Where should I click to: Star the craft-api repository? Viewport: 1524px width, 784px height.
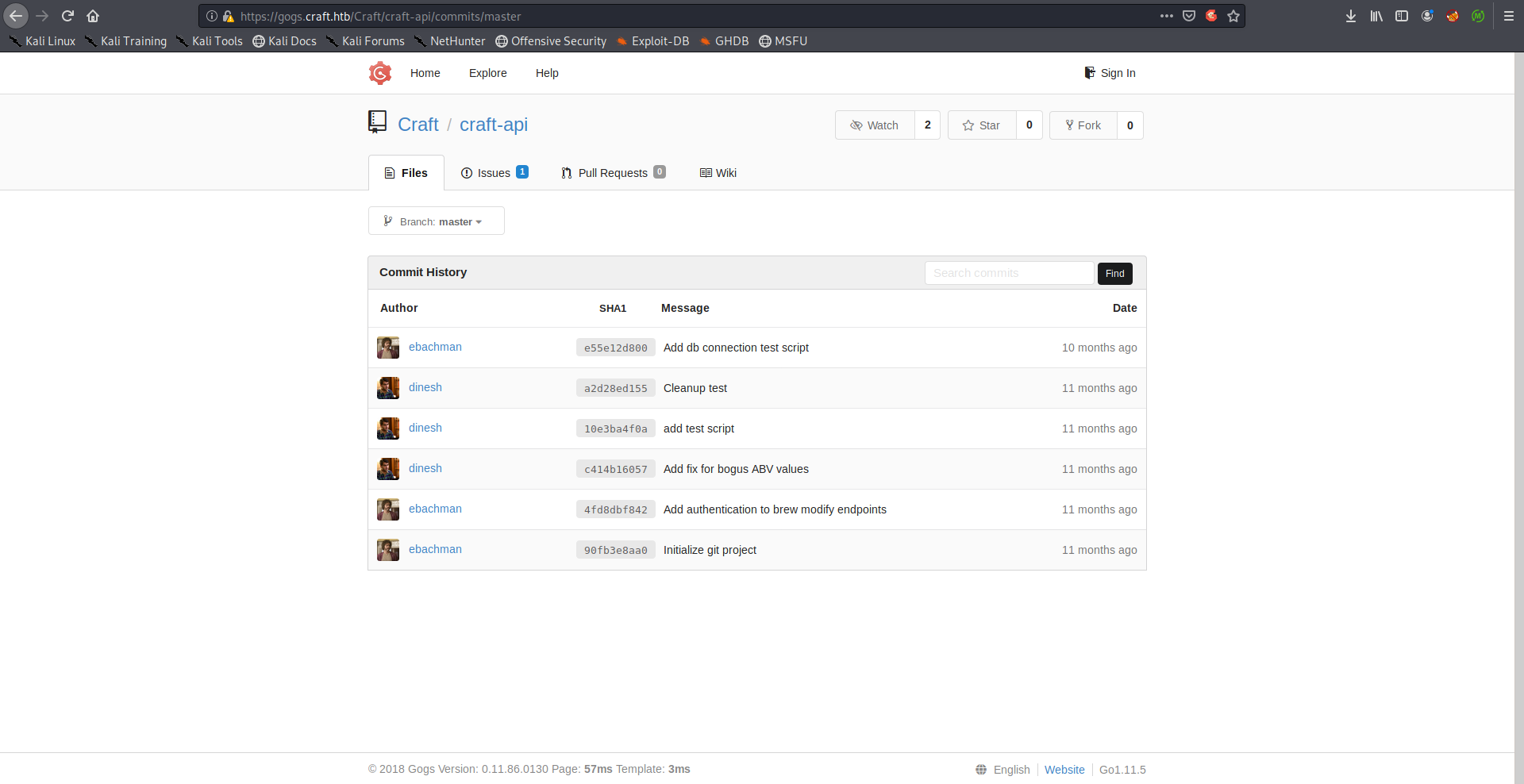(x=982, y=125)
